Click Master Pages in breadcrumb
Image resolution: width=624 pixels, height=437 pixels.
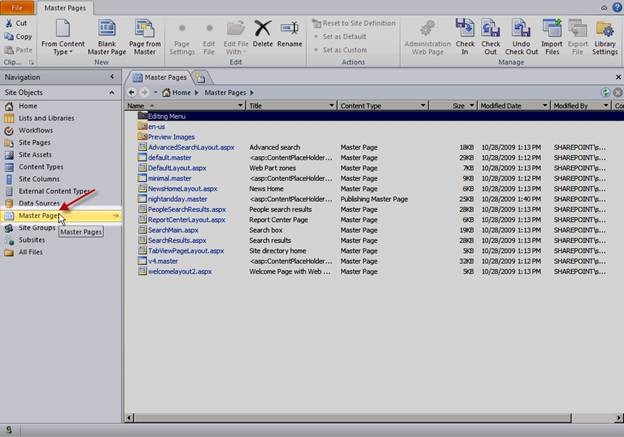tap(225, 92)
